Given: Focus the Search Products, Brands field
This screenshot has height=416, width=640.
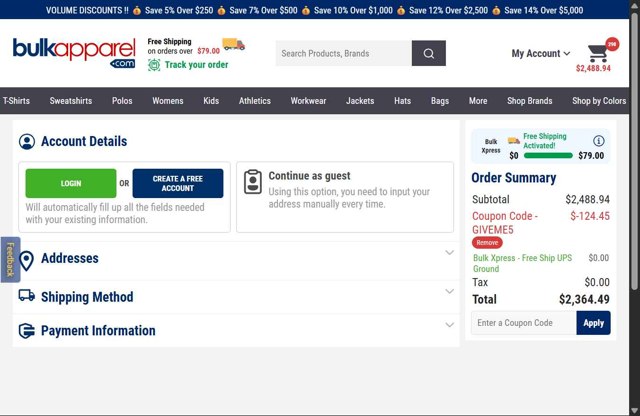Looking at the screenshot, I should [x=344, y=53].
